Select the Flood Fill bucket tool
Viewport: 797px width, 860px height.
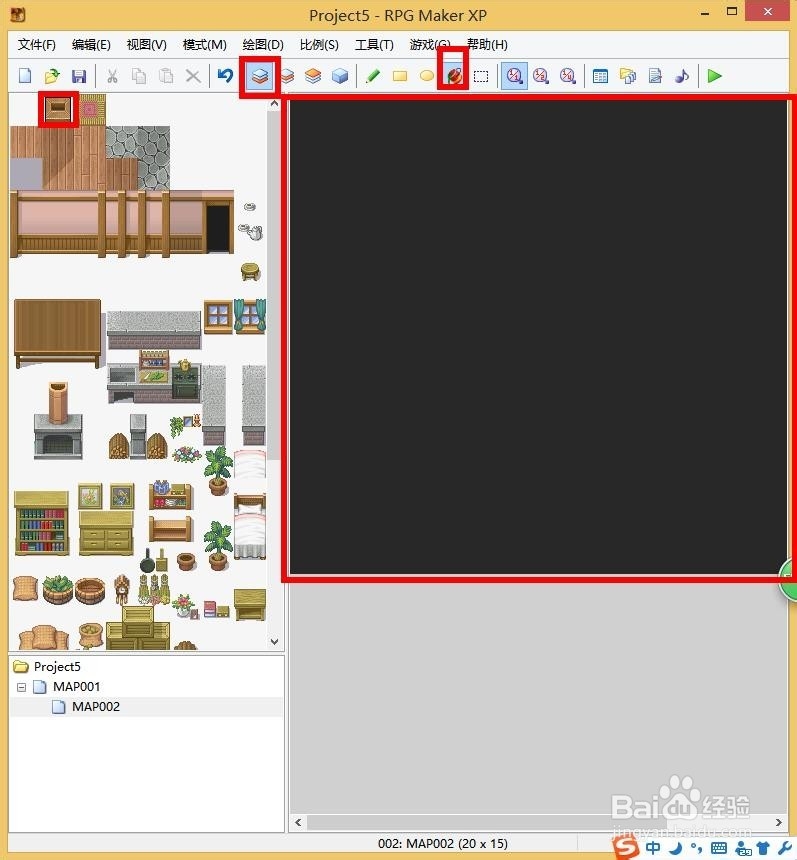(x=454, y=76)
